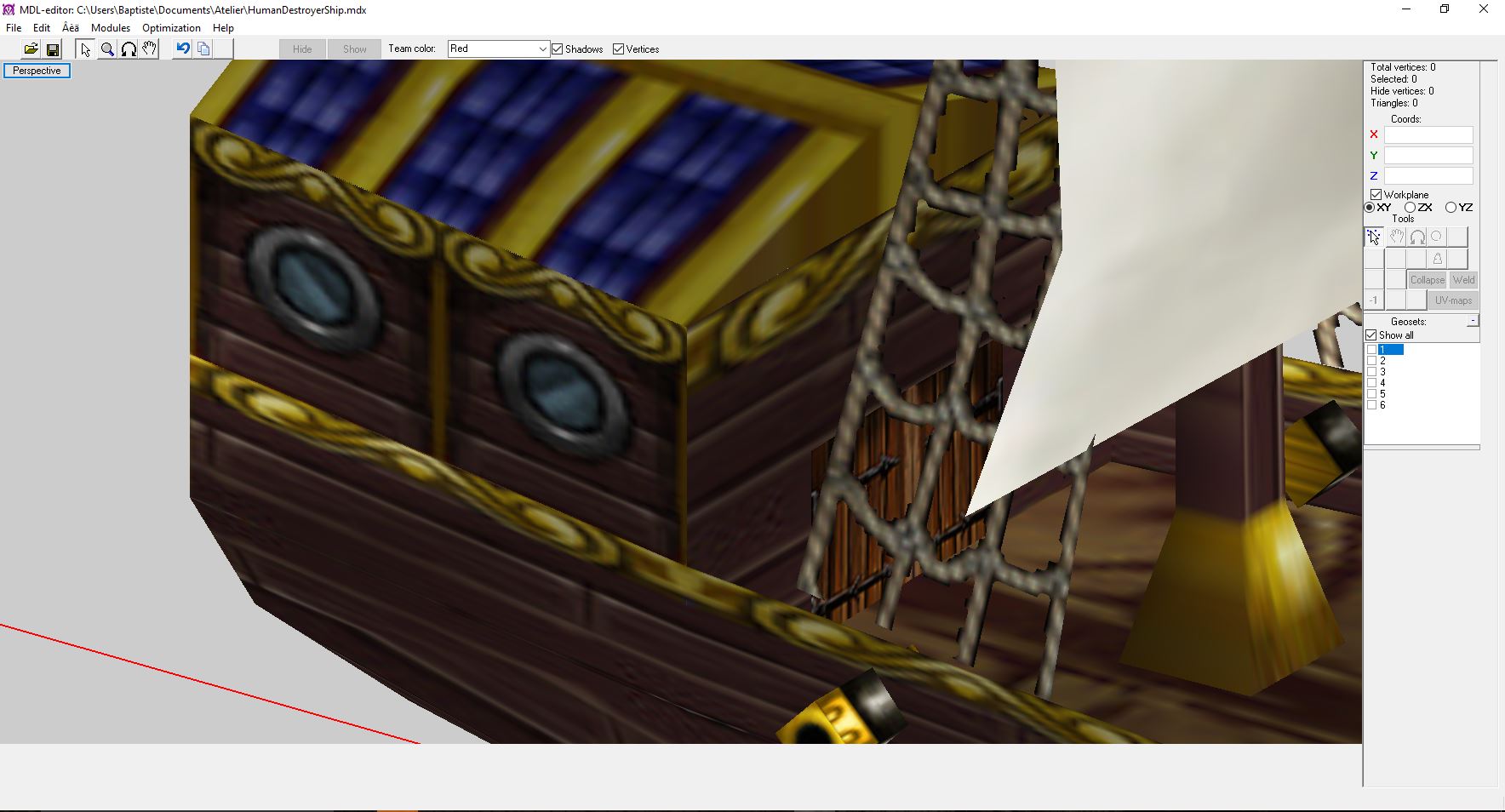This screenshot has height=812, width=1505.
Task: Pick the circle scale tool in the Tools panel
Action: (1438, 237)
